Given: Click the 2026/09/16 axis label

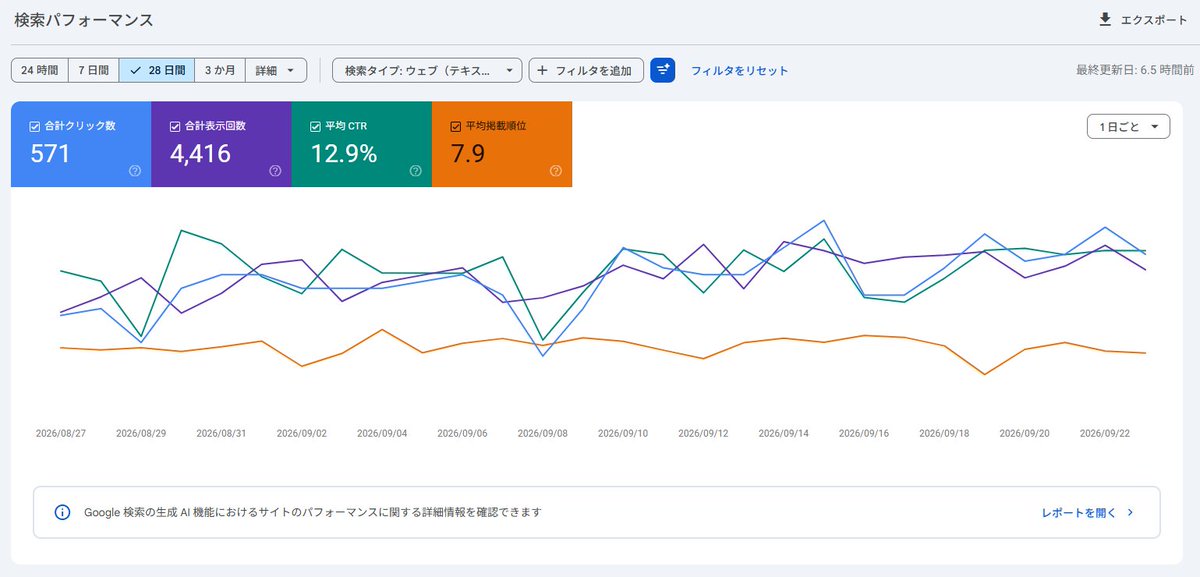Looking at the screenshot, I should coord(864,434).
